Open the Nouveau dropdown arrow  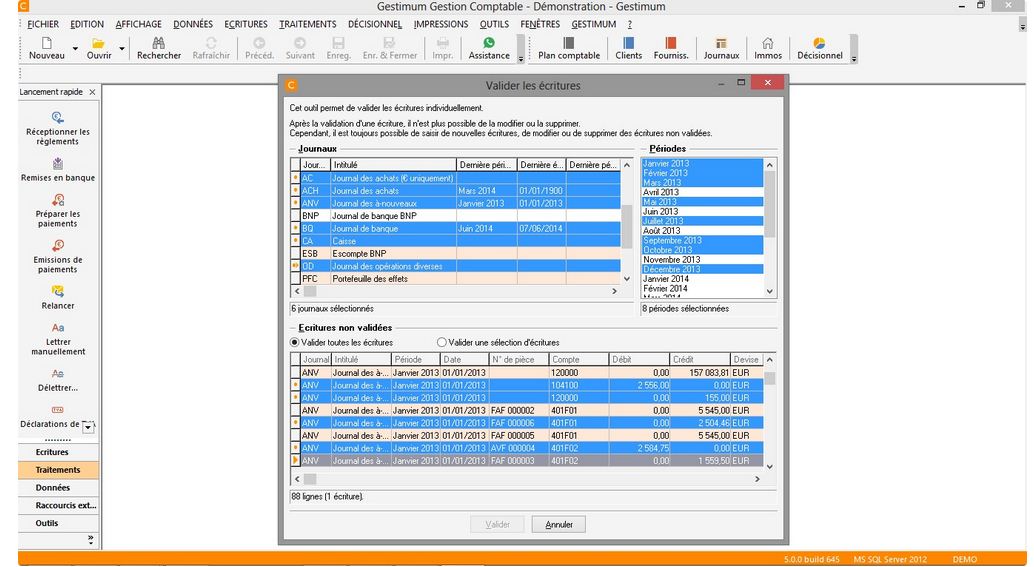[75, 49]
